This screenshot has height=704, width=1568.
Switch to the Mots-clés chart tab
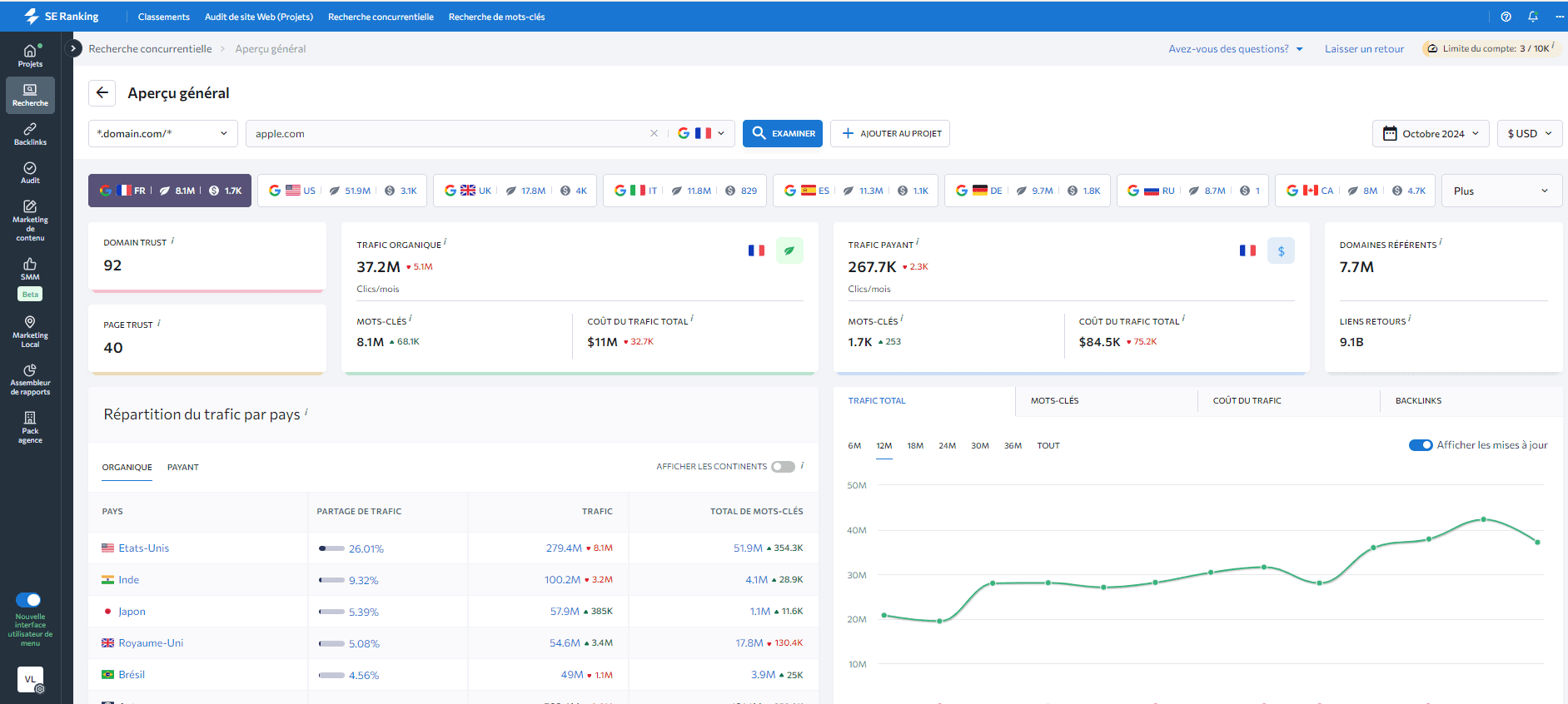[1106, 401]
